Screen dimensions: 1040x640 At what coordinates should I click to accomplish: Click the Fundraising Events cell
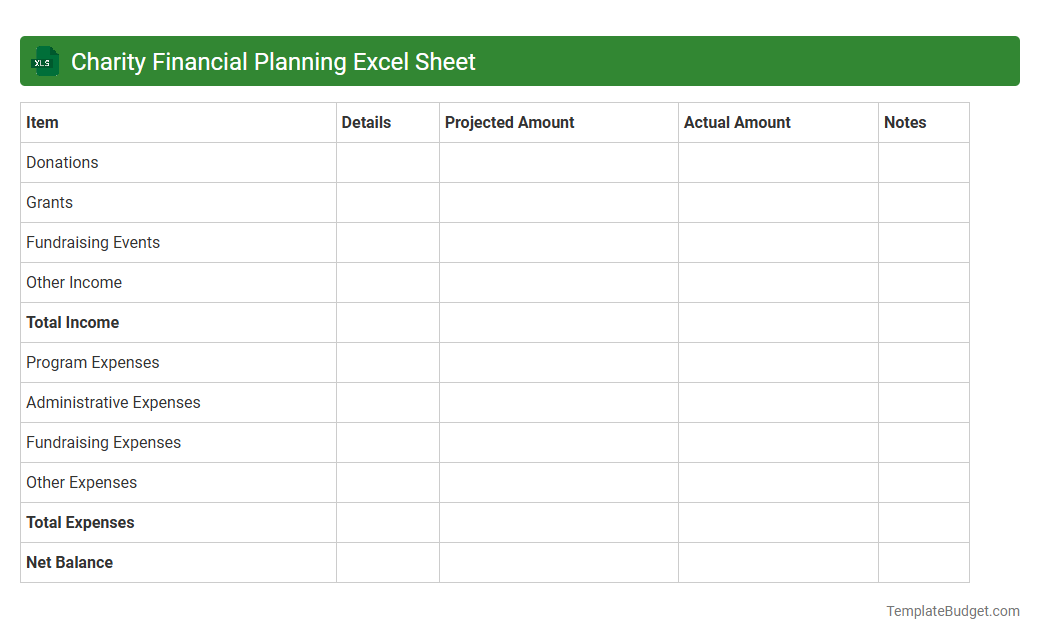pyautogui.click(x=93, y=242)
